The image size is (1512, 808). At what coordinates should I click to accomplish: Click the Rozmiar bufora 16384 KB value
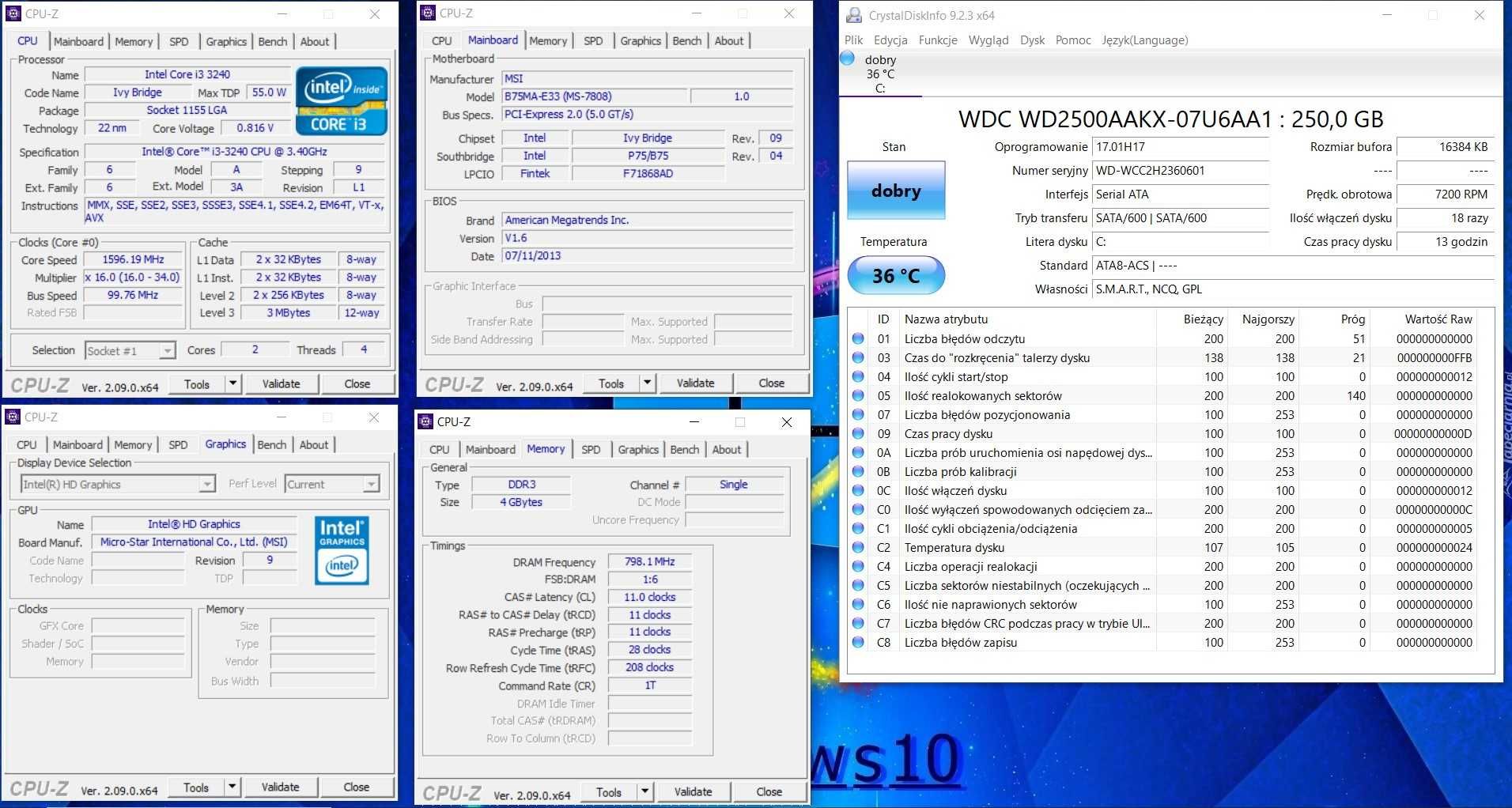tap(1446, 147)
